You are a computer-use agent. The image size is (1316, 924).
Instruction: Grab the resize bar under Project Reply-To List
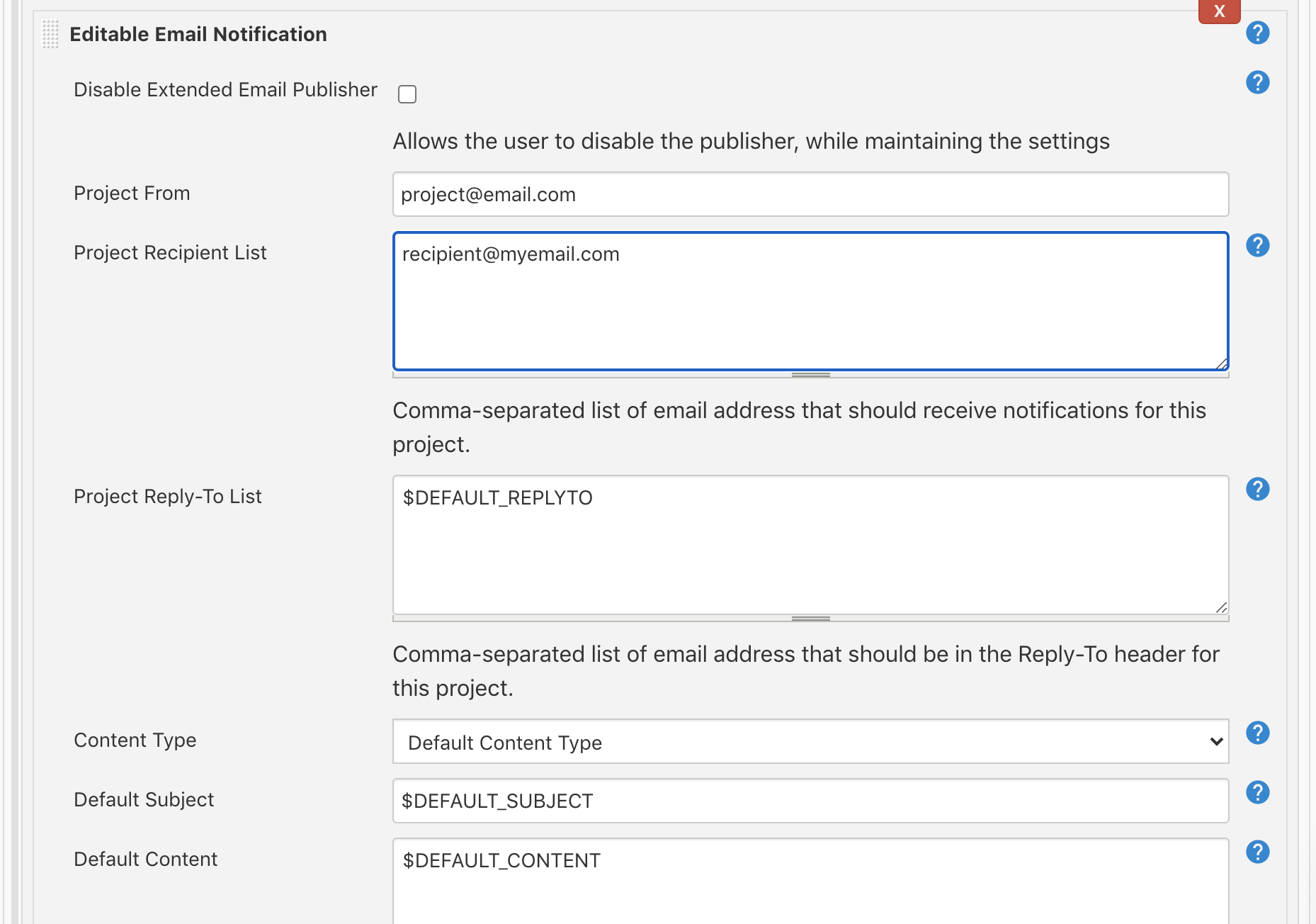(x=810, y=619)
